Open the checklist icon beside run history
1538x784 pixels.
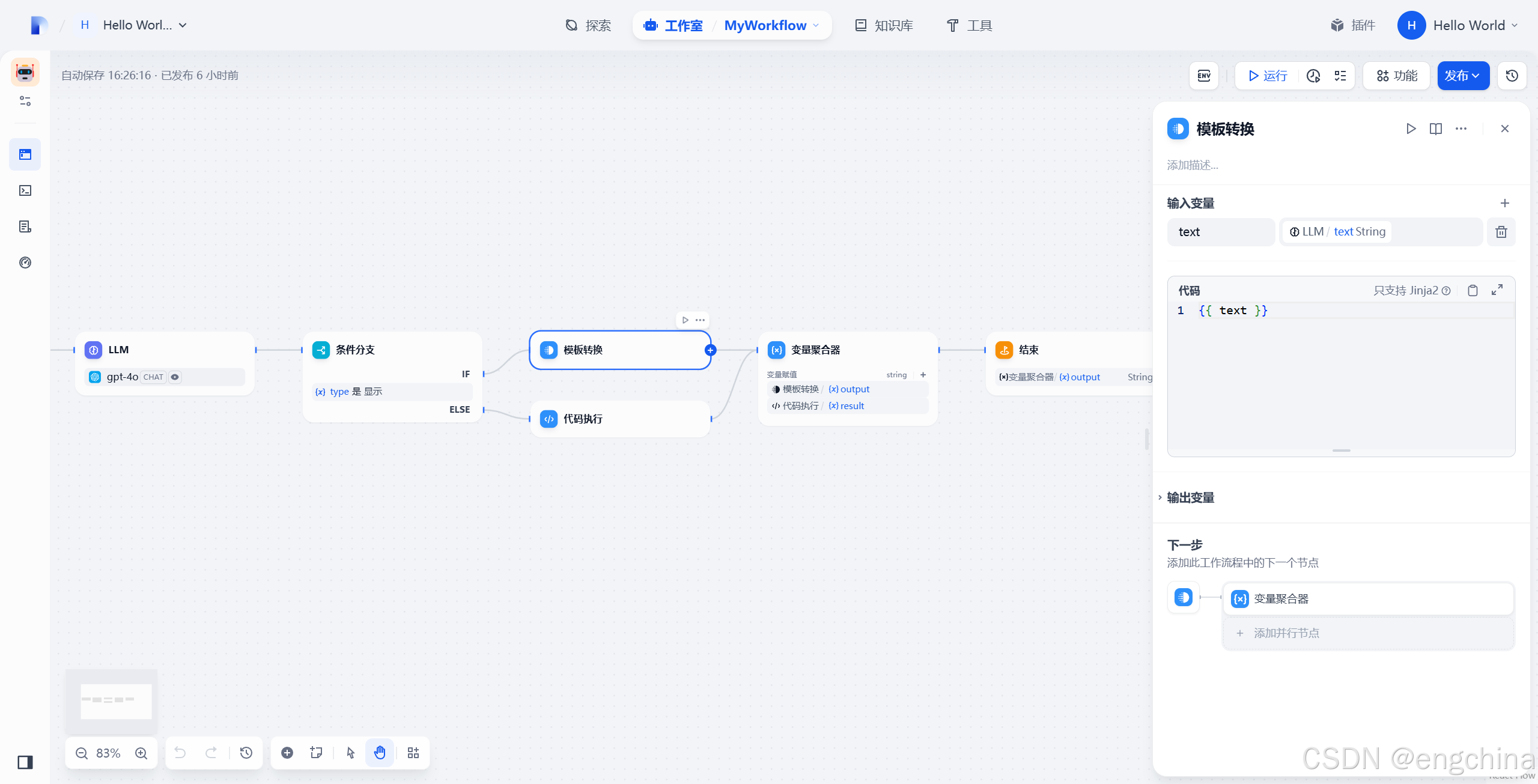(1340, 76)
